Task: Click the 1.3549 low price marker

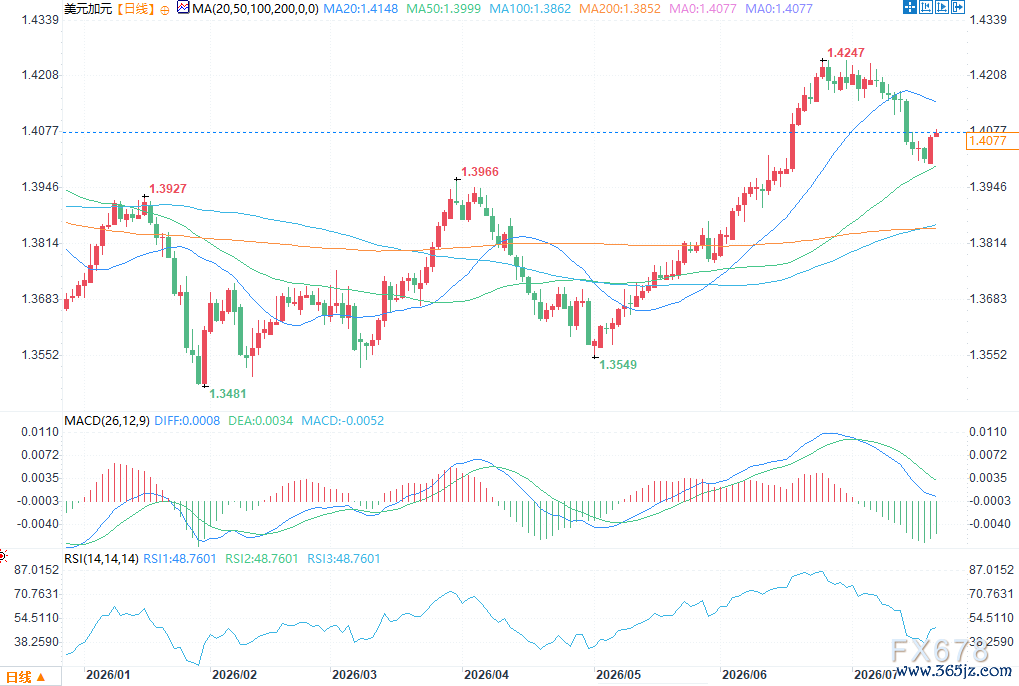Action: pos(617,364)
